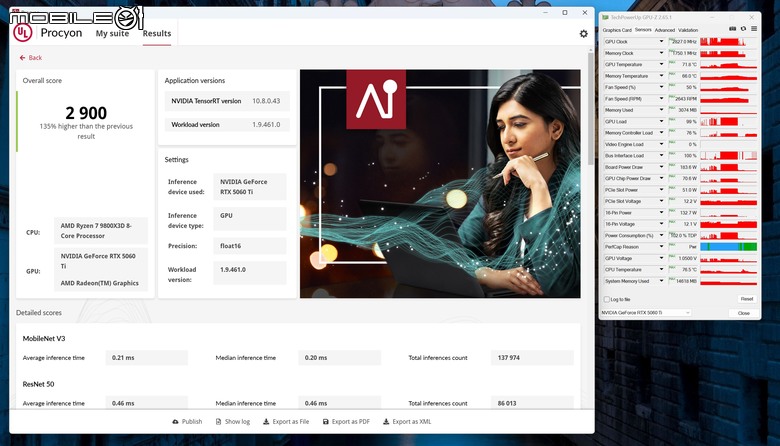Click the Procyon home title
The width and height of the screenshot is (780, 446).
61,33
